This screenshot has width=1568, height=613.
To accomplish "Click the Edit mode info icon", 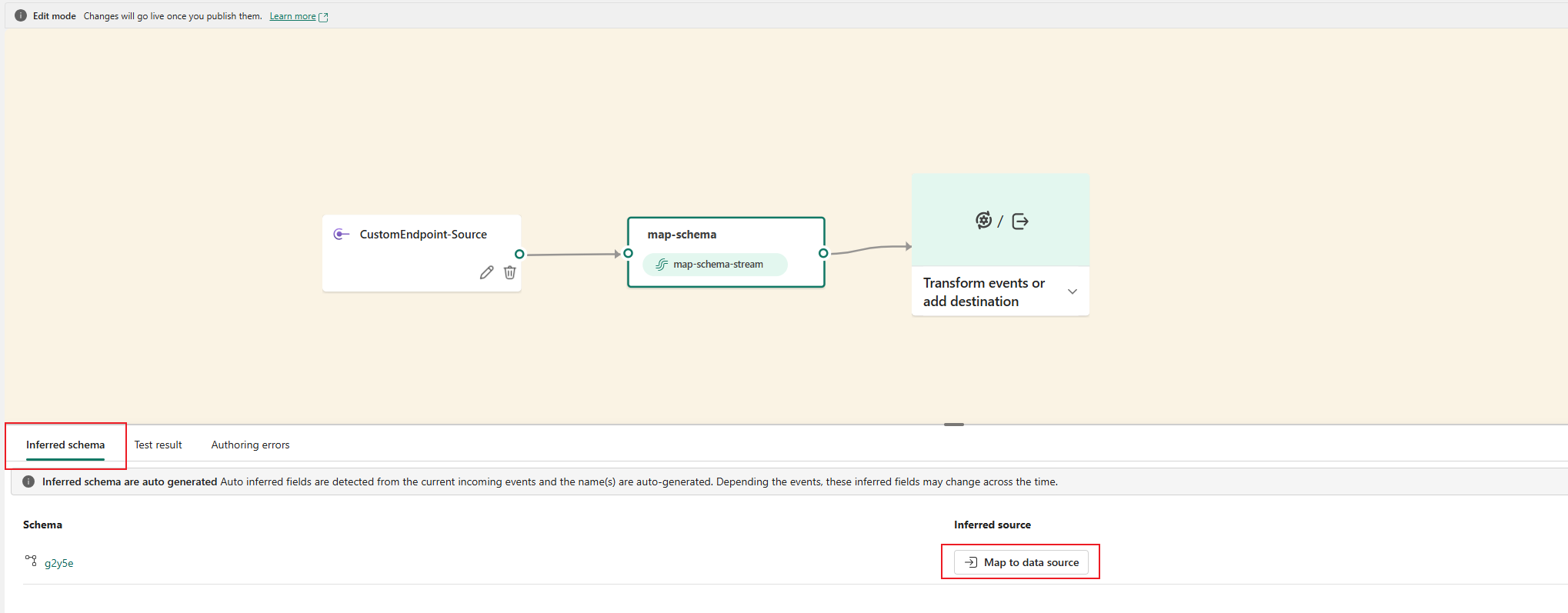I will pyautogui.click(x=21, y=15).
